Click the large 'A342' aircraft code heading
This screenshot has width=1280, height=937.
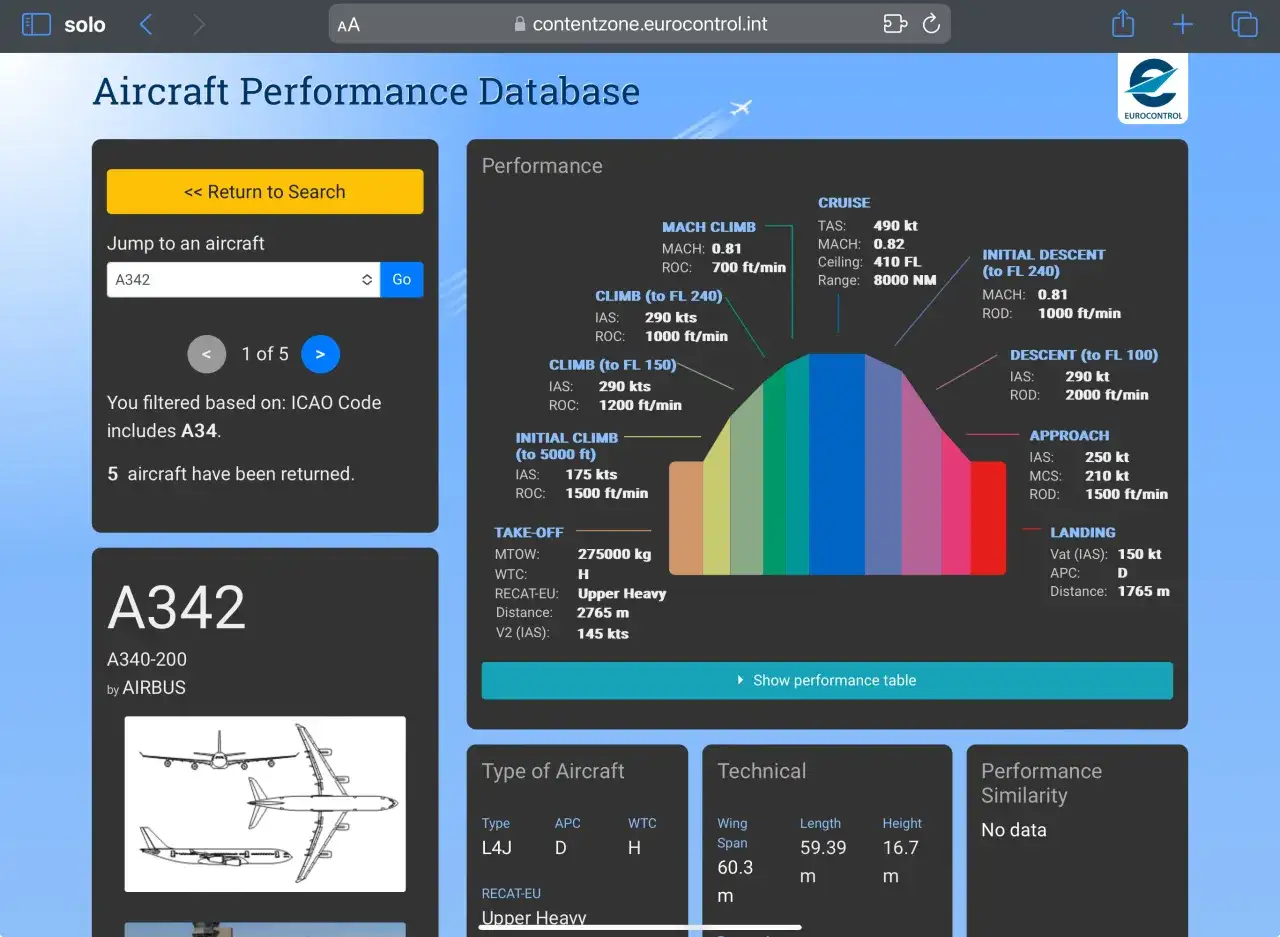point(176,607)
